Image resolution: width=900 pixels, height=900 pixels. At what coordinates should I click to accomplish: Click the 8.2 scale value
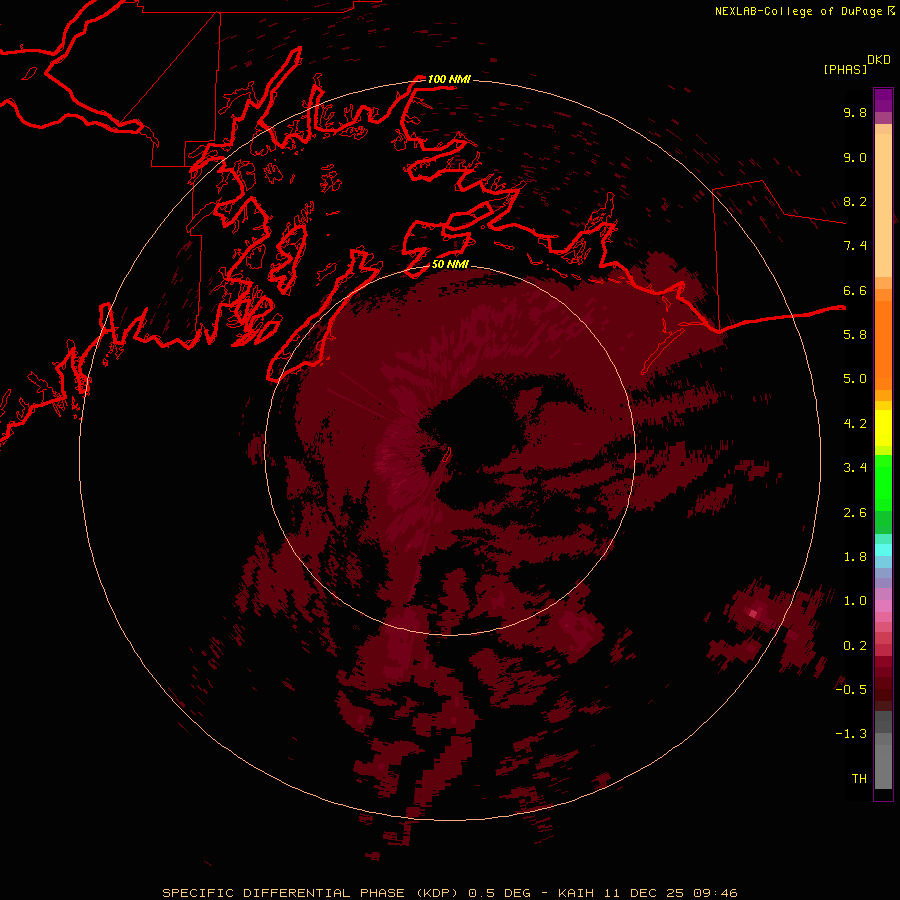(855, 201)
